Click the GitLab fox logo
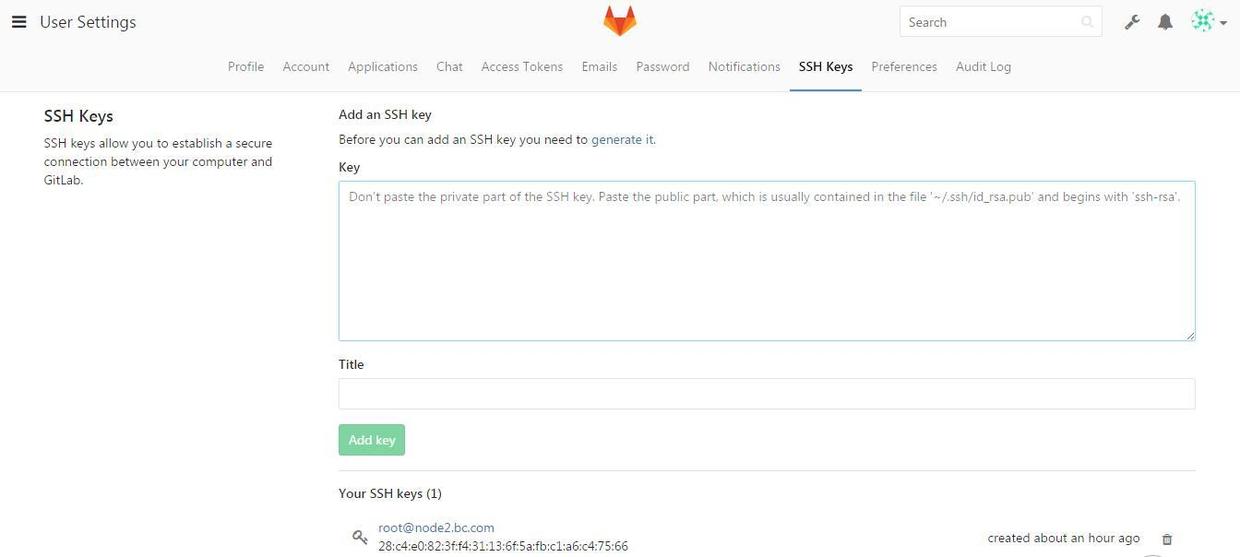 tap(619, 21)
